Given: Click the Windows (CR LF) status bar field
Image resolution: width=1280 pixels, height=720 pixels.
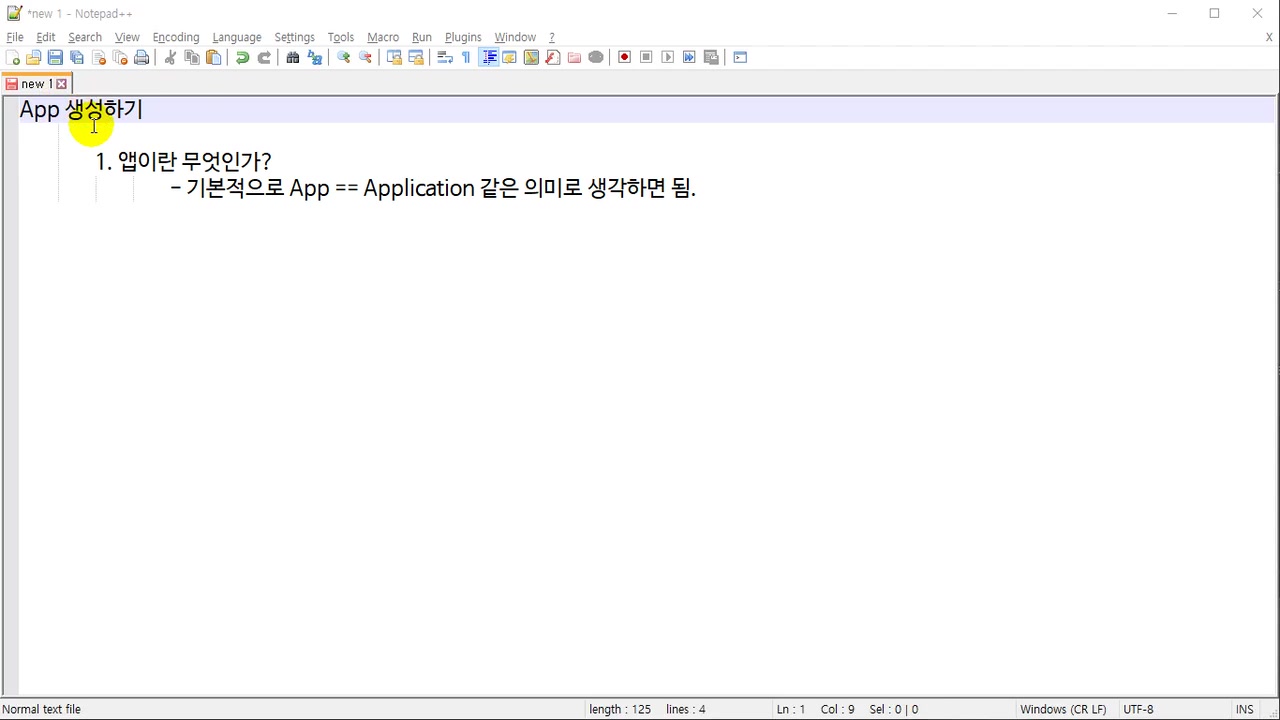Looking at the screenshot, I should coord(1062,709).
